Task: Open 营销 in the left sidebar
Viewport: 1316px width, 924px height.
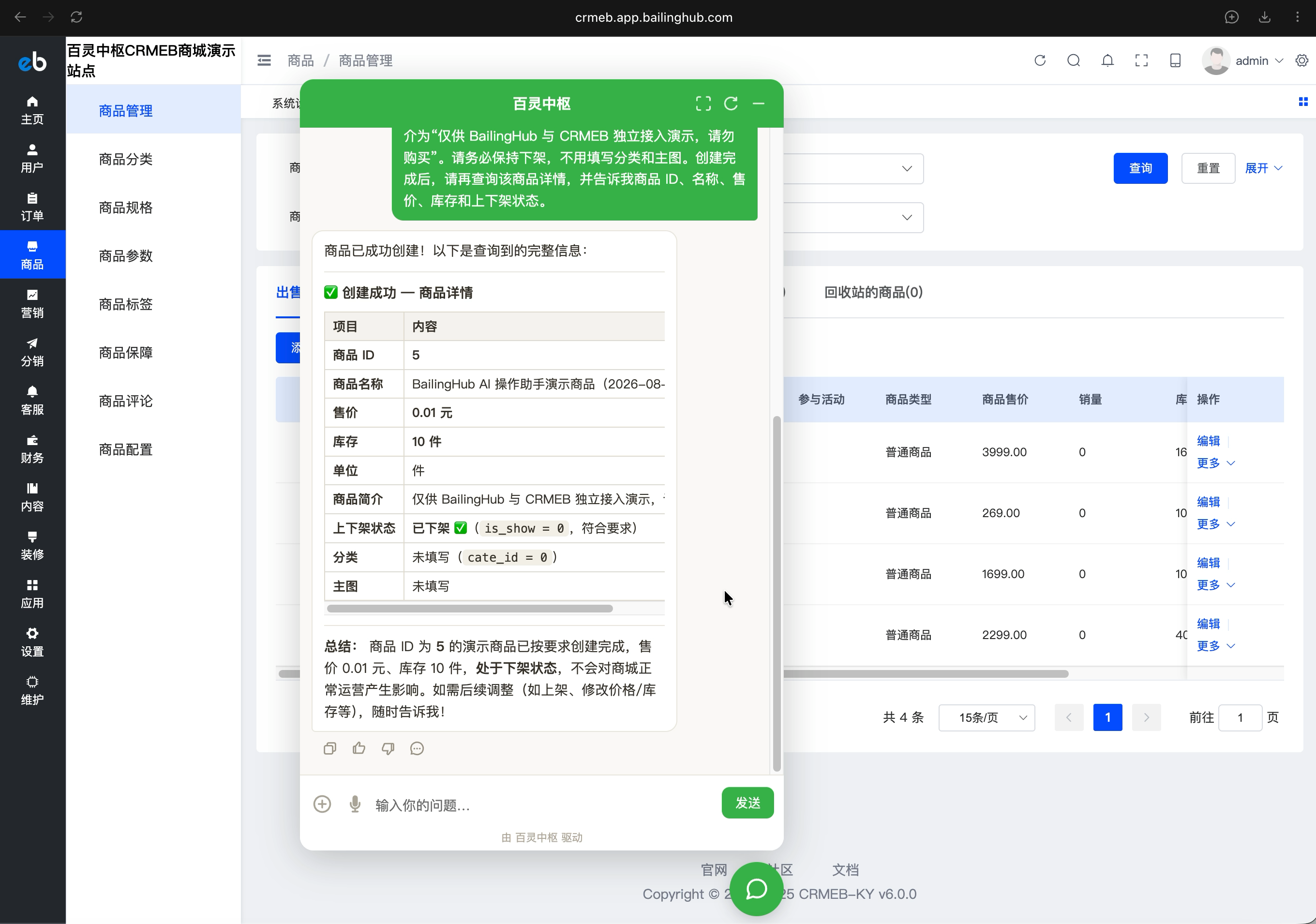Action: (x=33, y=303)
